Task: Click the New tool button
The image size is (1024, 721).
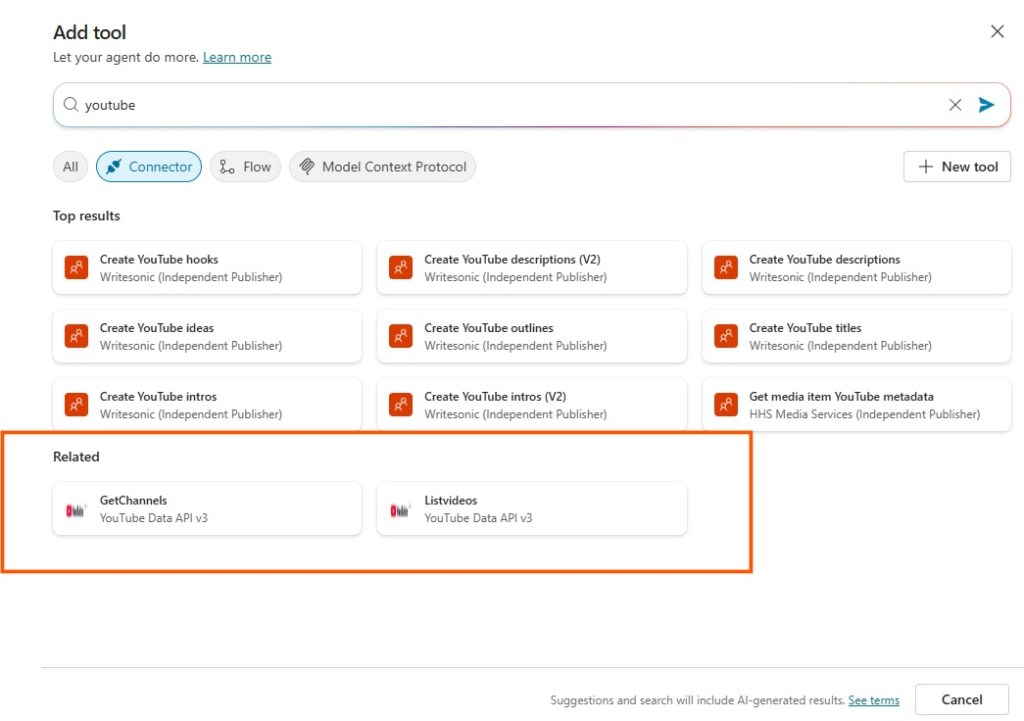Action: pos(957,167)
